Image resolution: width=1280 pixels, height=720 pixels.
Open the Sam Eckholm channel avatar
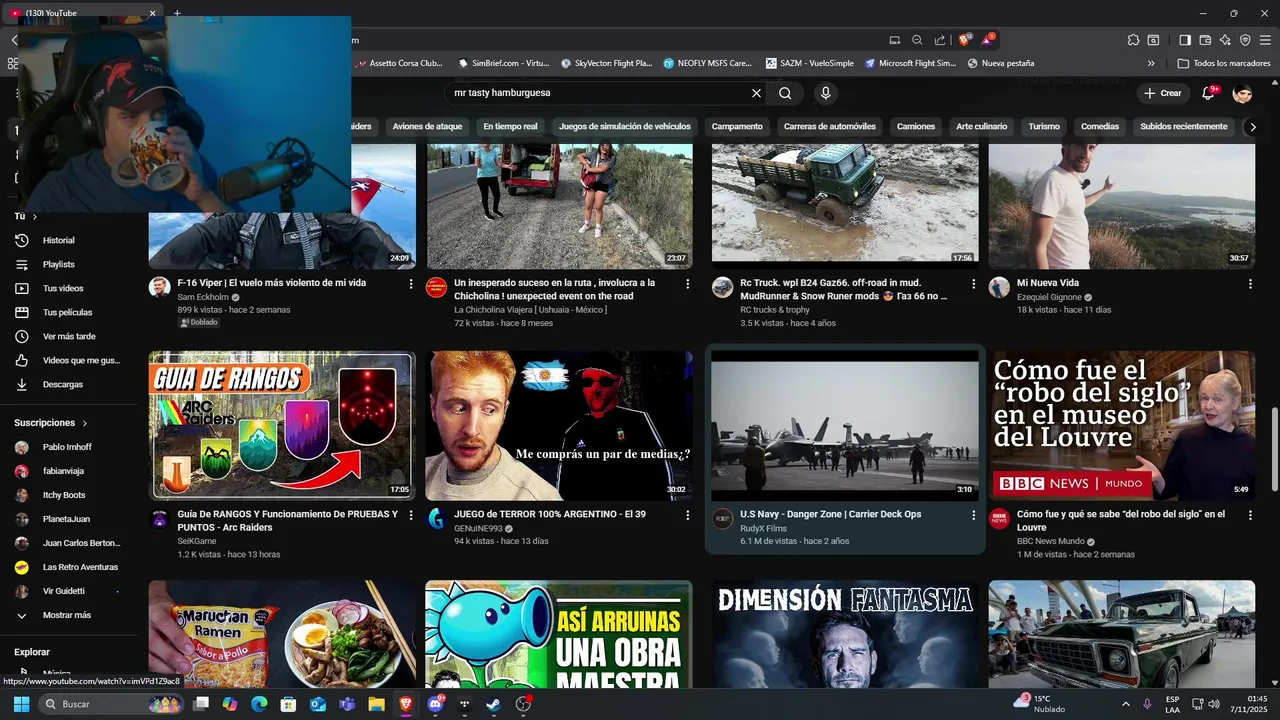point(160,288)
